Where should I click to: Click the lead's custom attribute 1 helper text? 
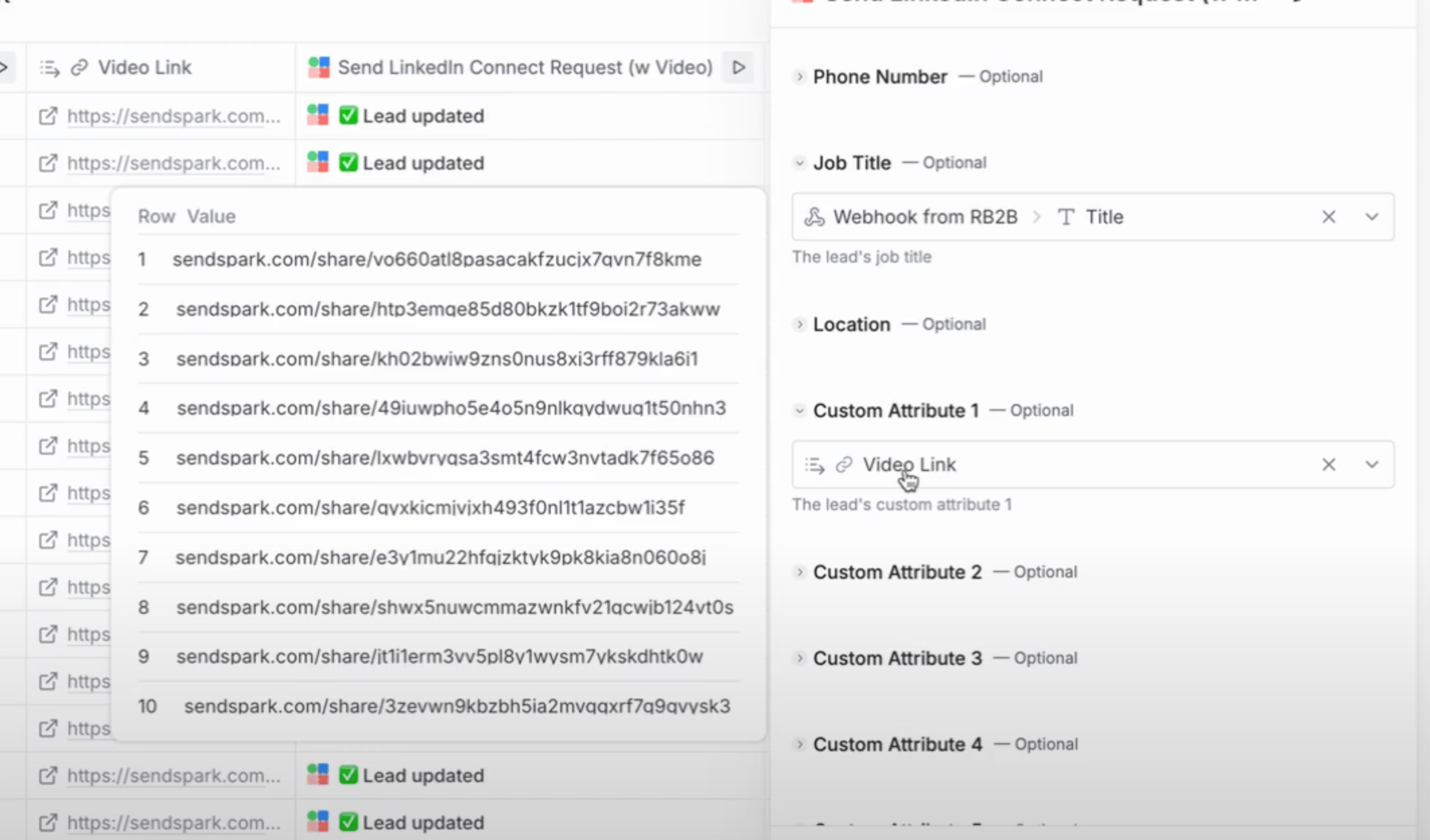[902, 505]
